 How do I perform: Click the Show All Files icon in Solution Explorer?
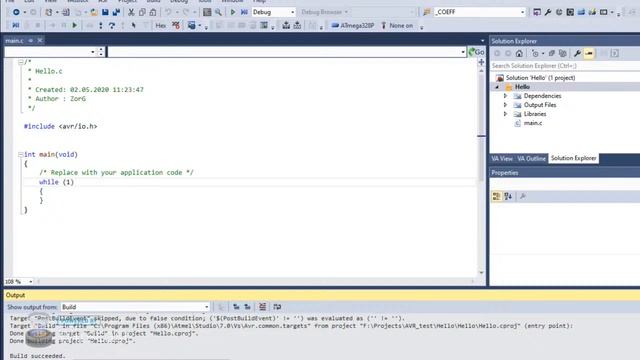click(x=562, y=53)
